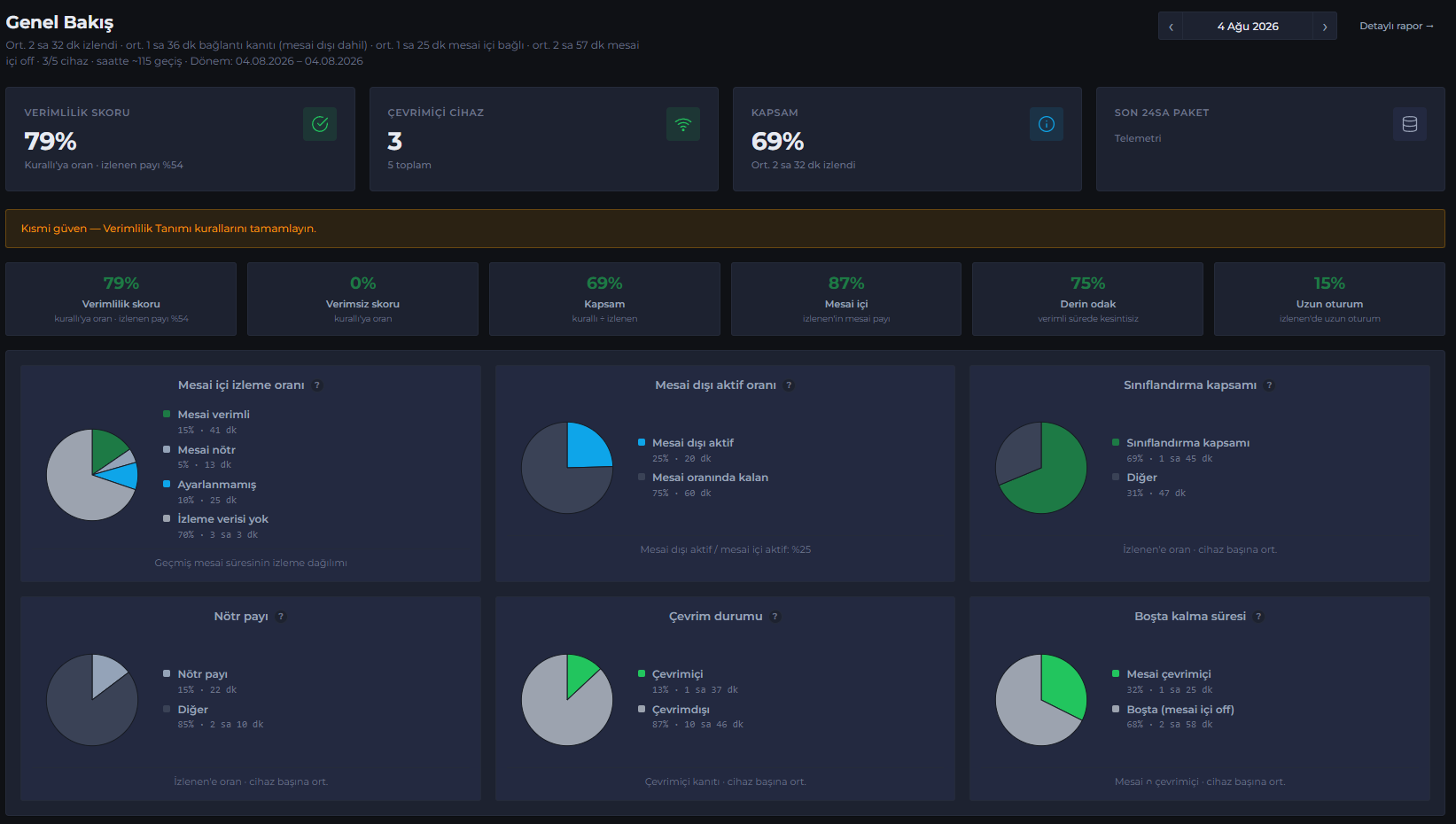Click the Sınıflandırma kapsamı pie chart

click(x=1041, y=468)
